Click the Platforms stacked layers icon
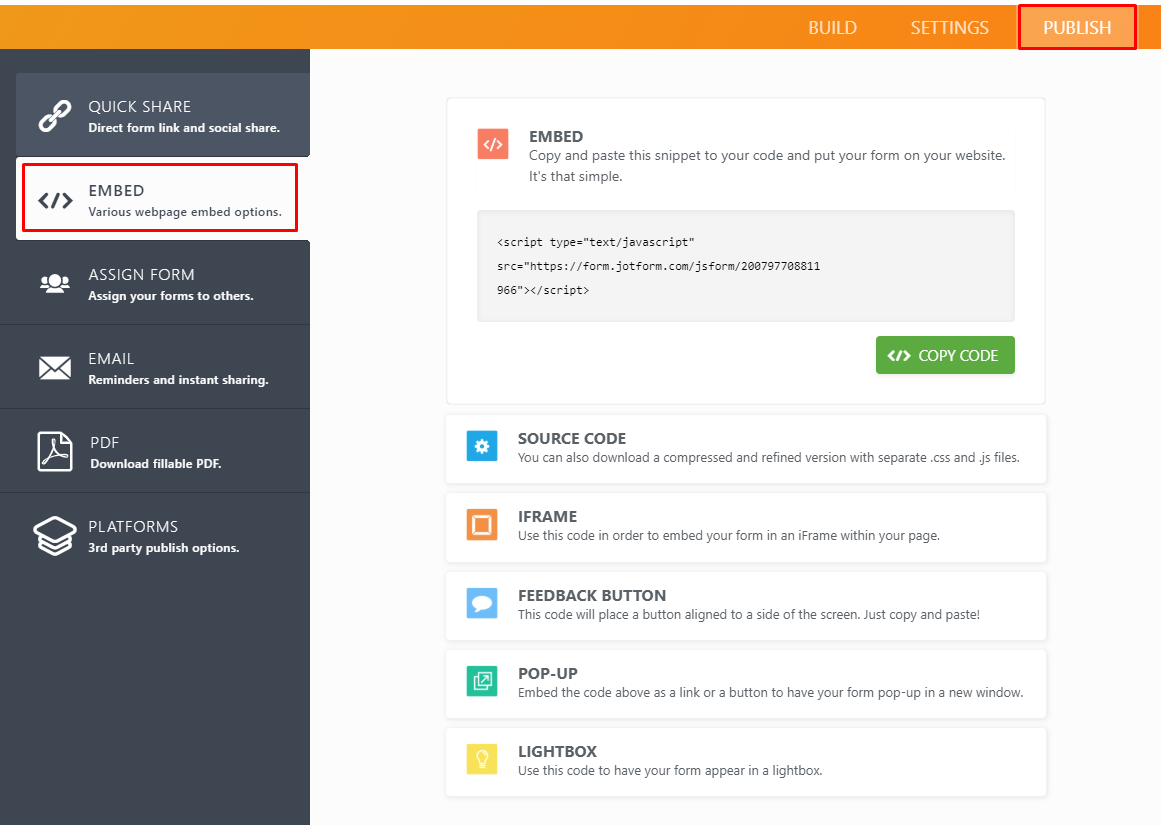Screen dimensions: 1161x825 point(54,536)
